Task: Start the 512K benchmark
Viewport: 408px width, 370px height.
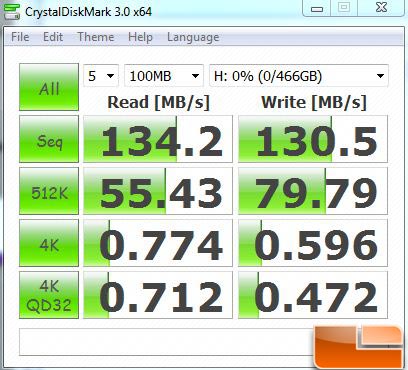Action: click(49, 191)
